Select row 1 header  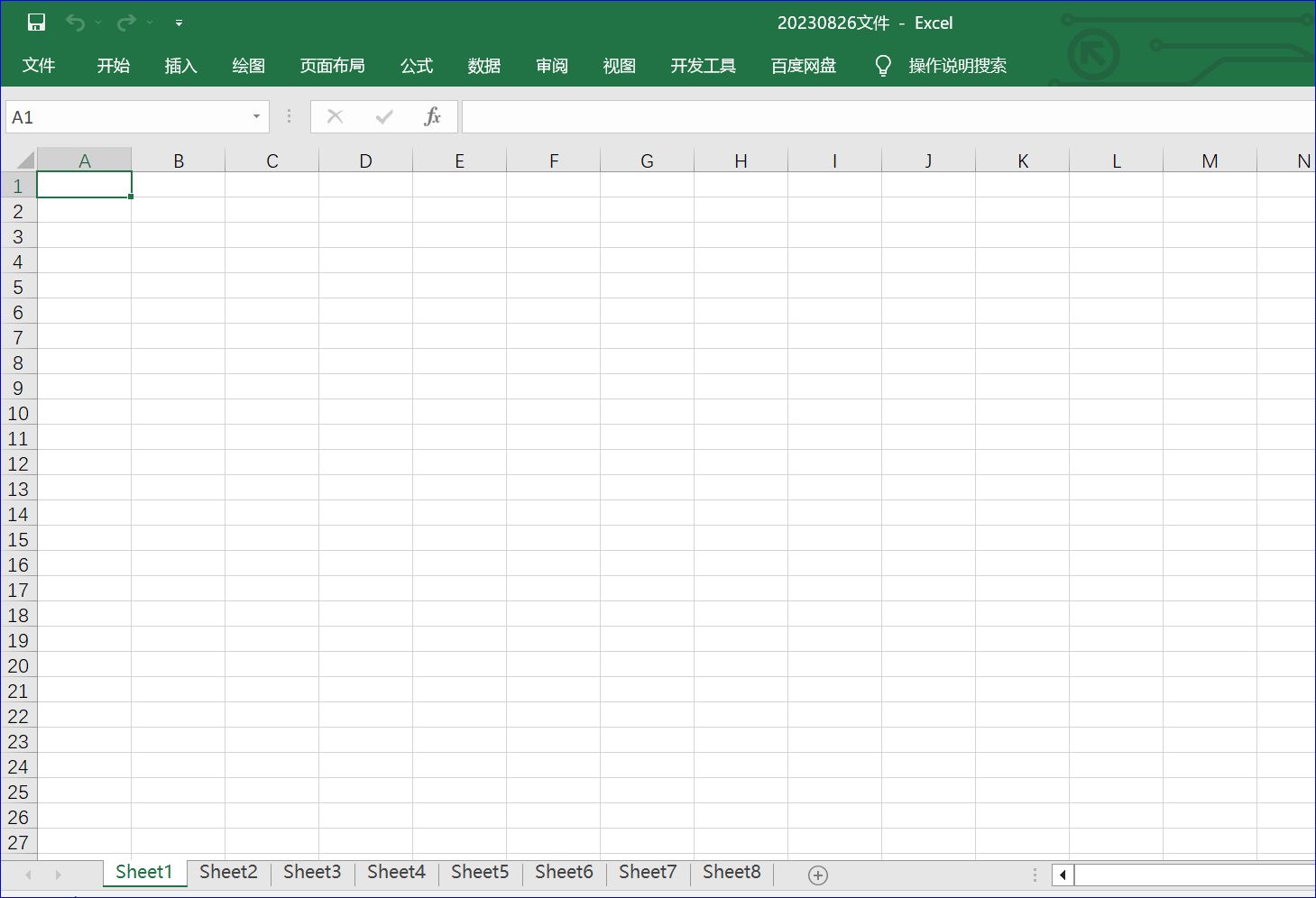tap(18, 186)
